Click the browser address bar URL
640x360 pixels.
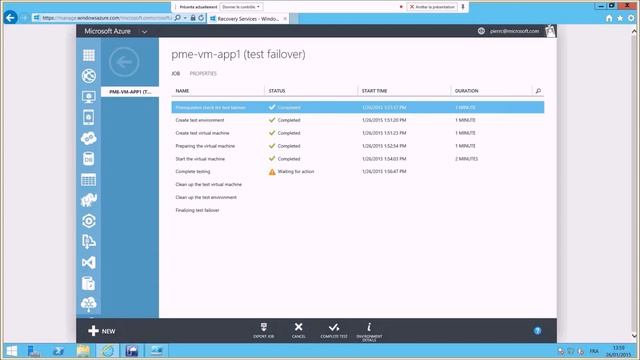pyautogui.click(x=107, y=18)
